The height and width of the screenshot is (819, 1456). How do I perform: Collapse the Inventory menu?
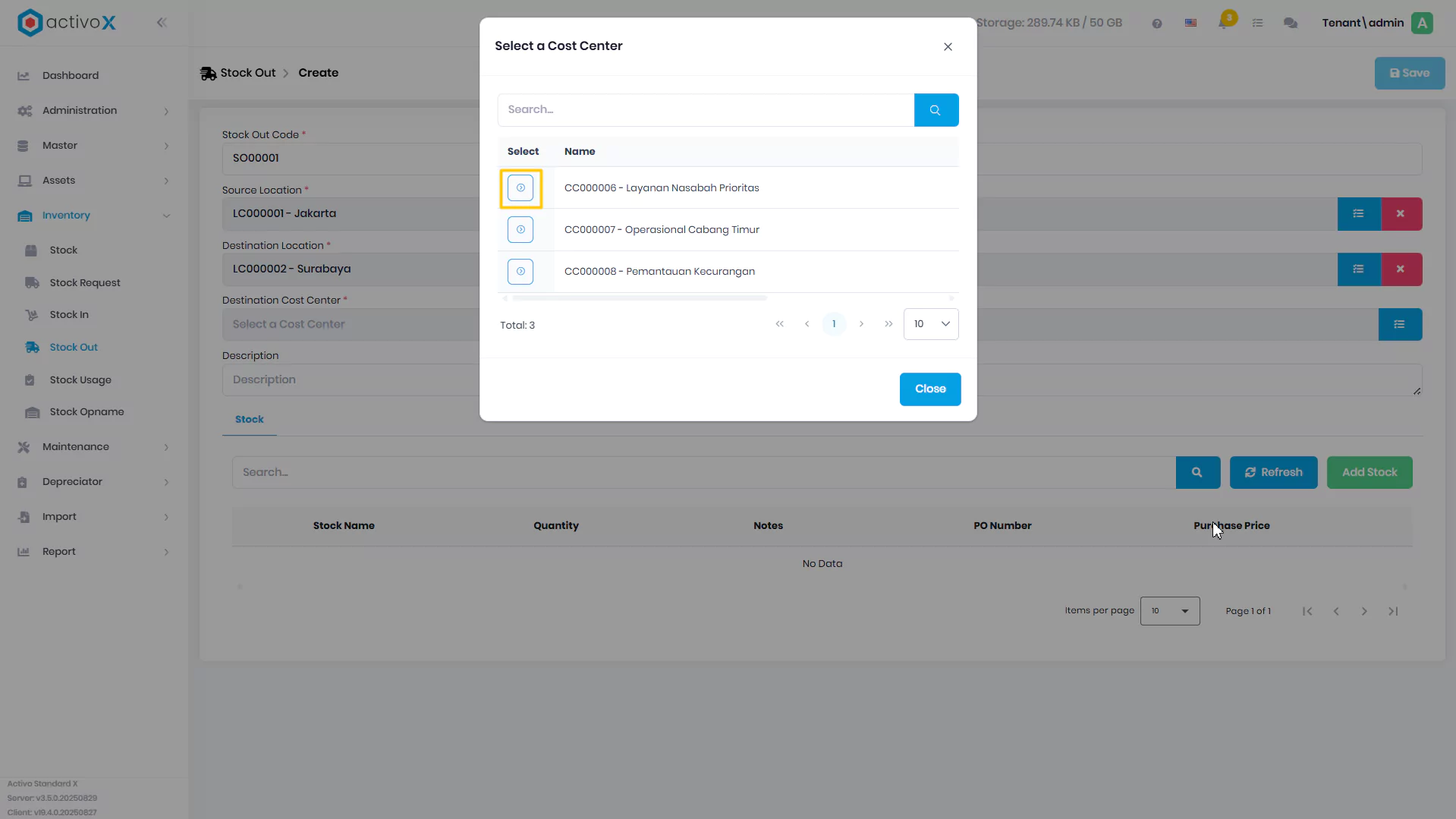tap(93, 216)
